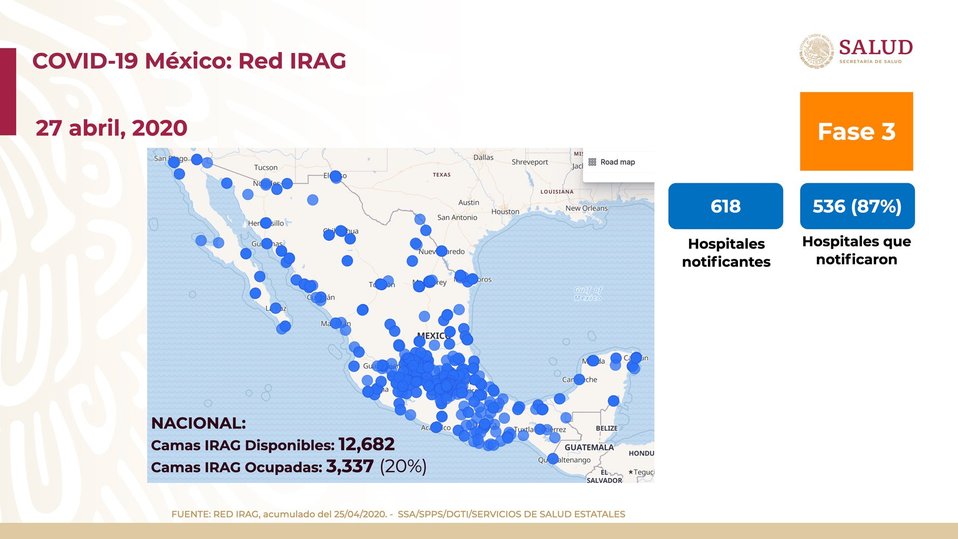
Task: Click the hospital marker at Hermosillo
Action: click(x=266, y=223)
